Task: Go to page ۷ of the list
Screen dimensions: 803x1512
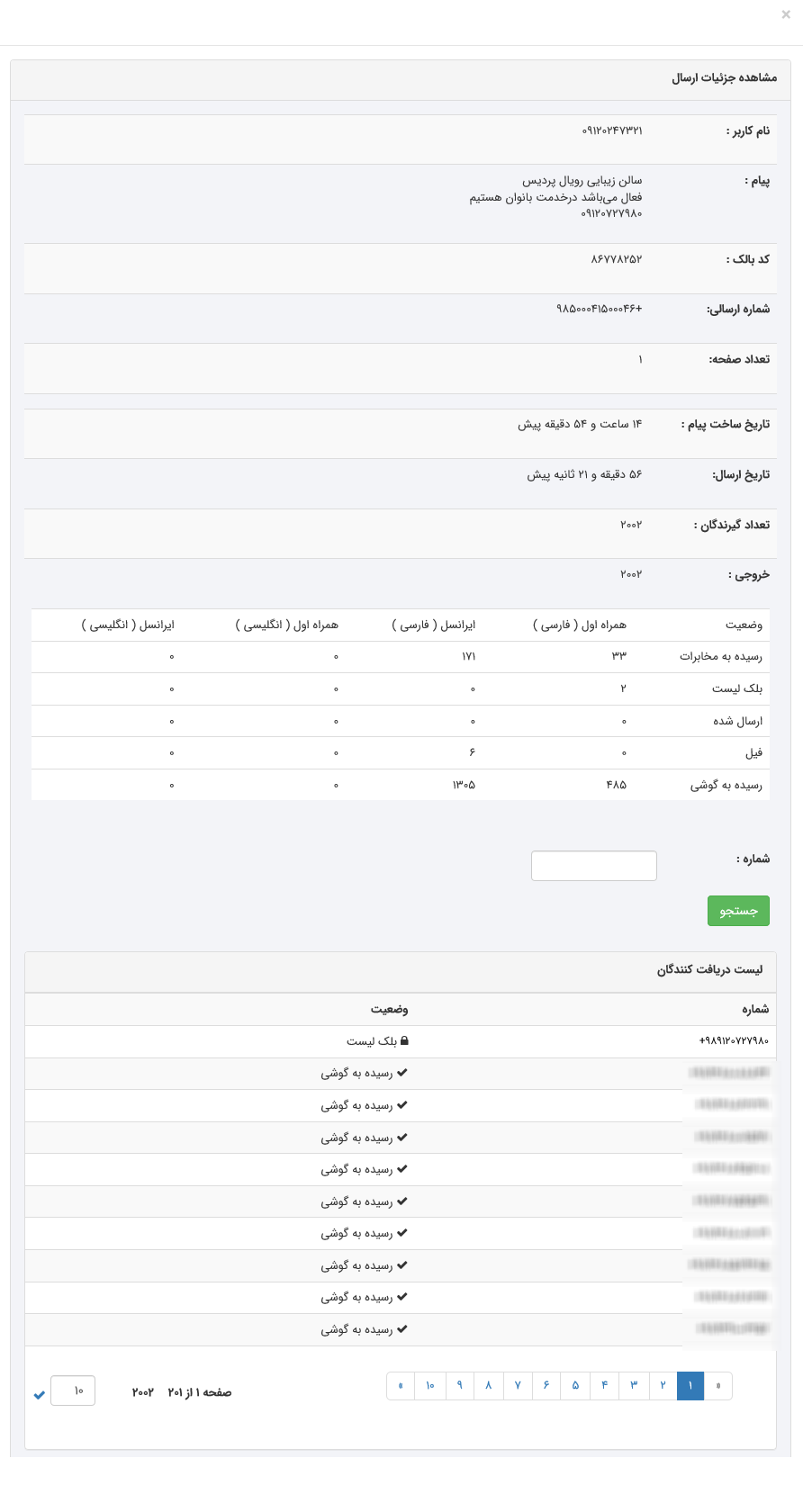Action: pos(518,1386)
